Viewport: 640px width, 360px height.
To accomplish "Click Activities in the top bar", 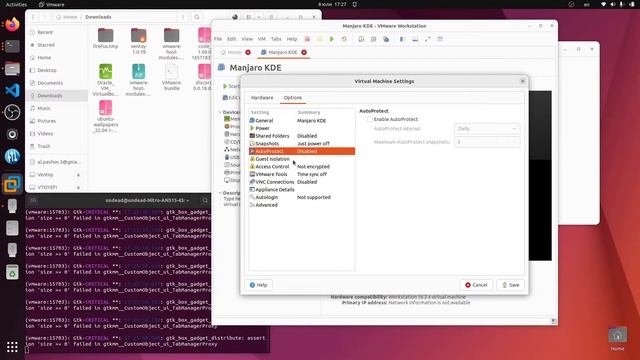I will click(x=16, y=4).
